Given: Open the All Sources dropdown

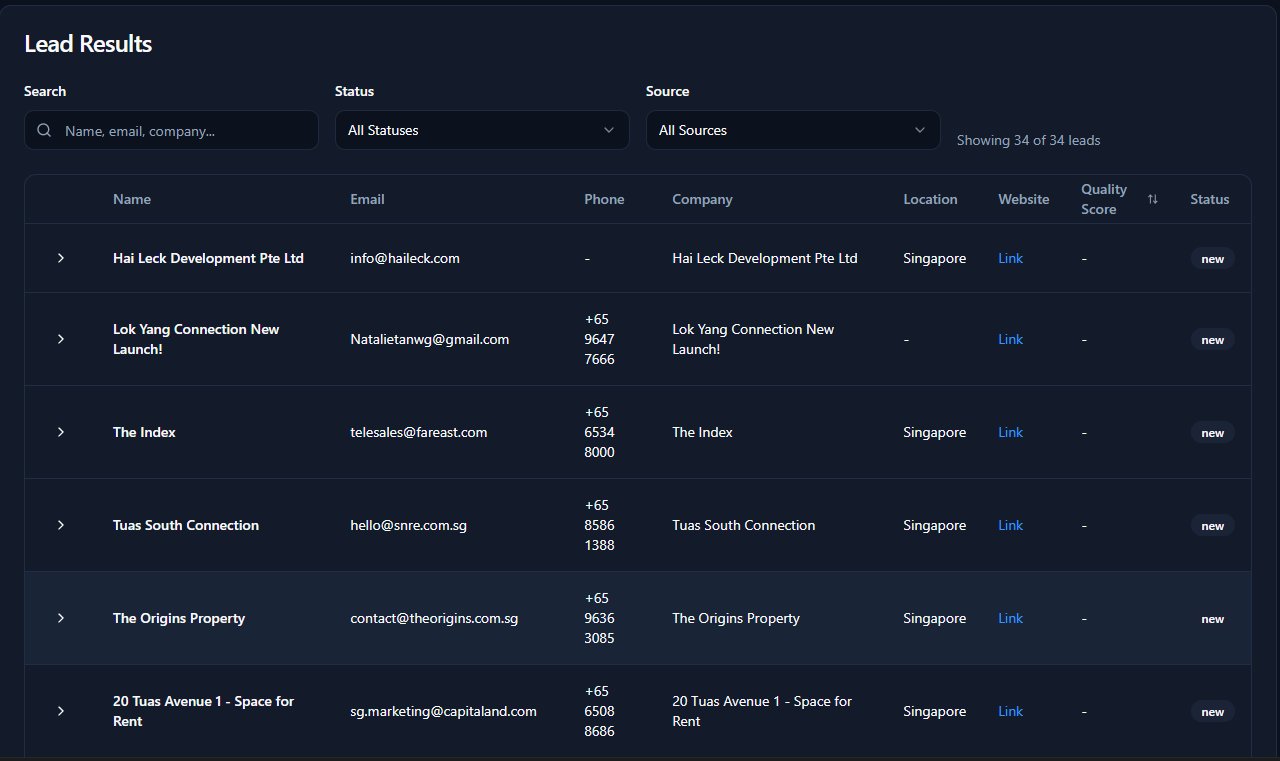Looking at the screenshot, I should (792, 130).
